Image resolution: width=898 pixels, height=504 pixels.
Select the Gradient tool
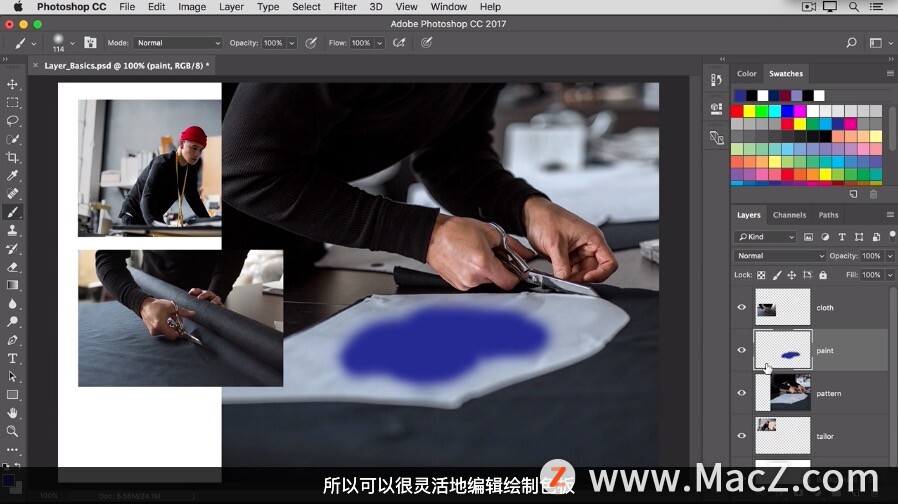pos(12,285)
